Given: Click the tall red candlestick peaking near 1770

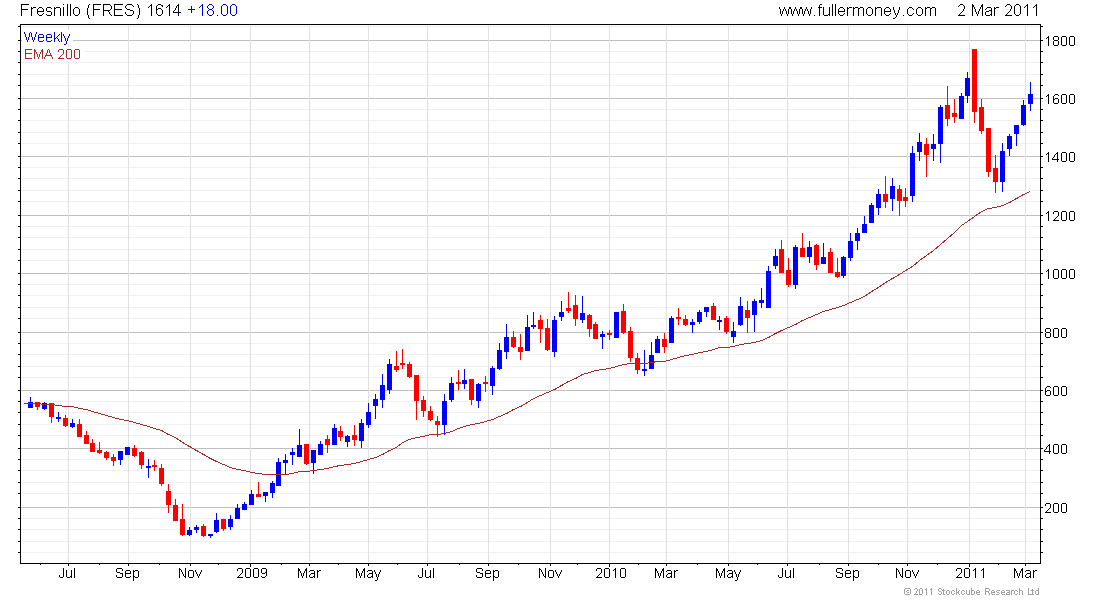Looking at the screenshot, I should tap(974, 81).
